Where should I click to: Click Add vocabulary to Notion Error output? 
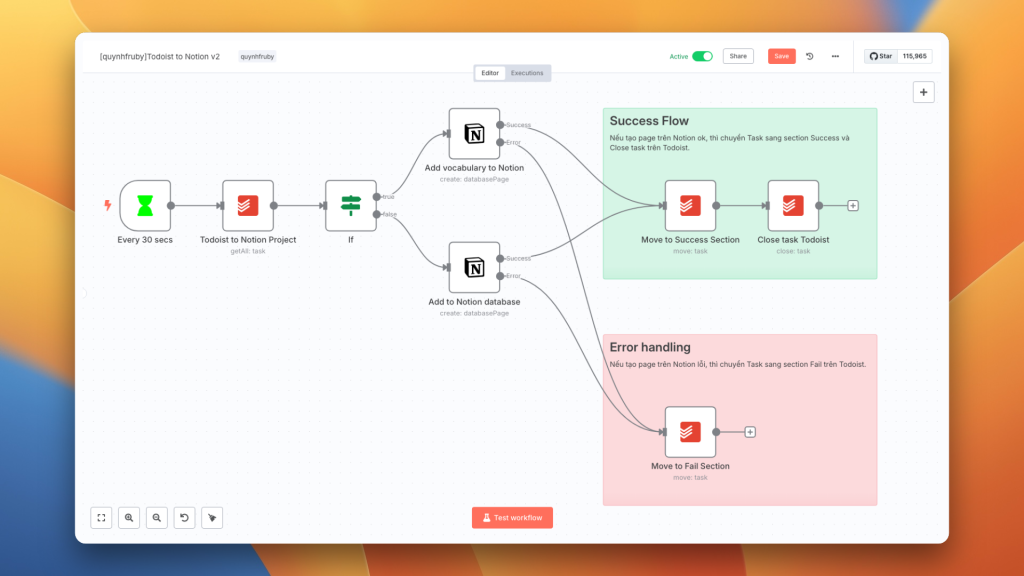(x=500, y=142)
